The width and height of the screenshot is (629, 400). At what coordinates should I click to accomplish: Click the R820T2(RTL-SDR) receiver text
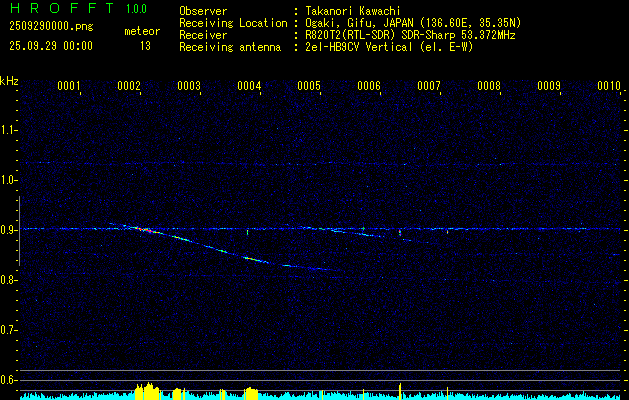pyautogui.click(x=410, y=35)
